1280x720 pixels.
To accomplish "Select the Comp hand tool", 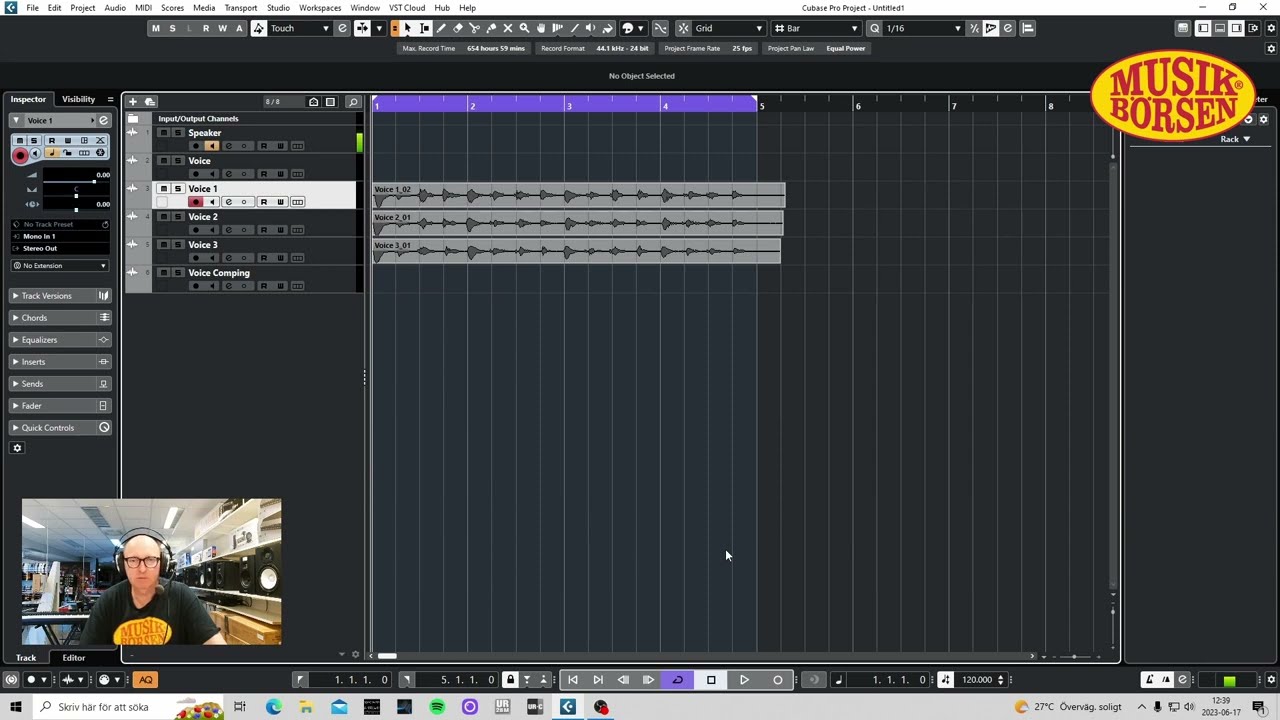I will pos(541,28).
